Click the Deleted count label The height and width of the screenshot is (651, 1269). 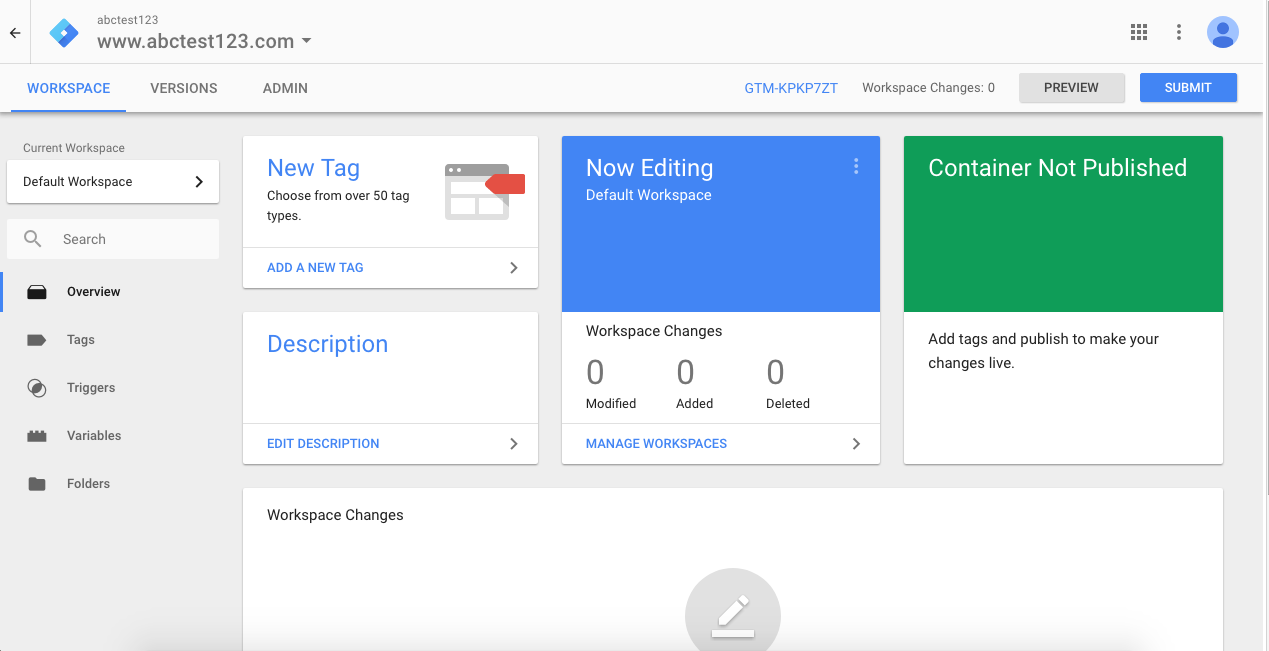[788, 404]
